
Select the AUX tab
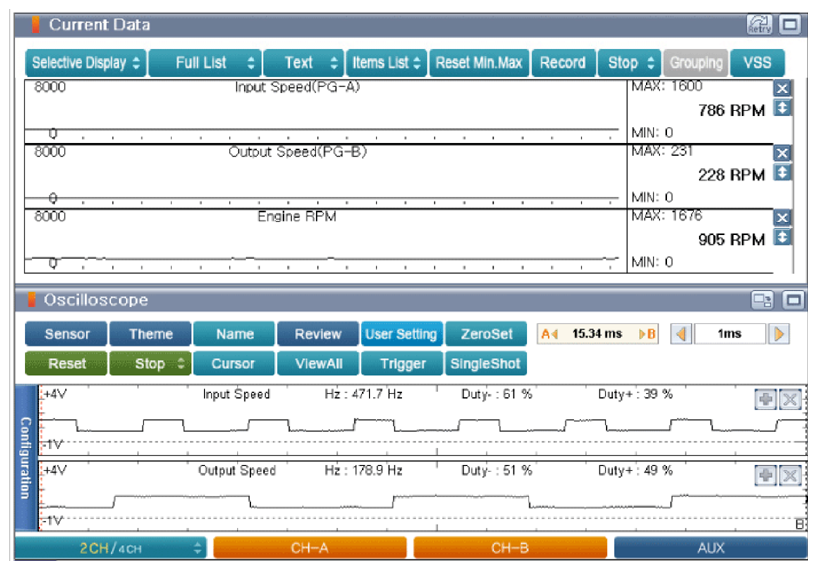click(x=711, y=548)
